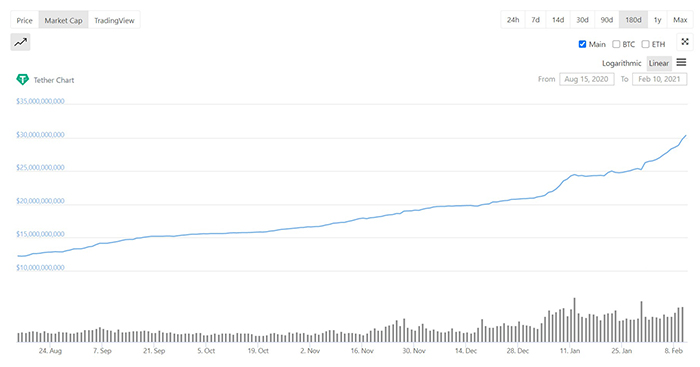This screenshot has height=367, width=700.
Task: Switch chart to Linear scale
Action: [x=659, y=63]
